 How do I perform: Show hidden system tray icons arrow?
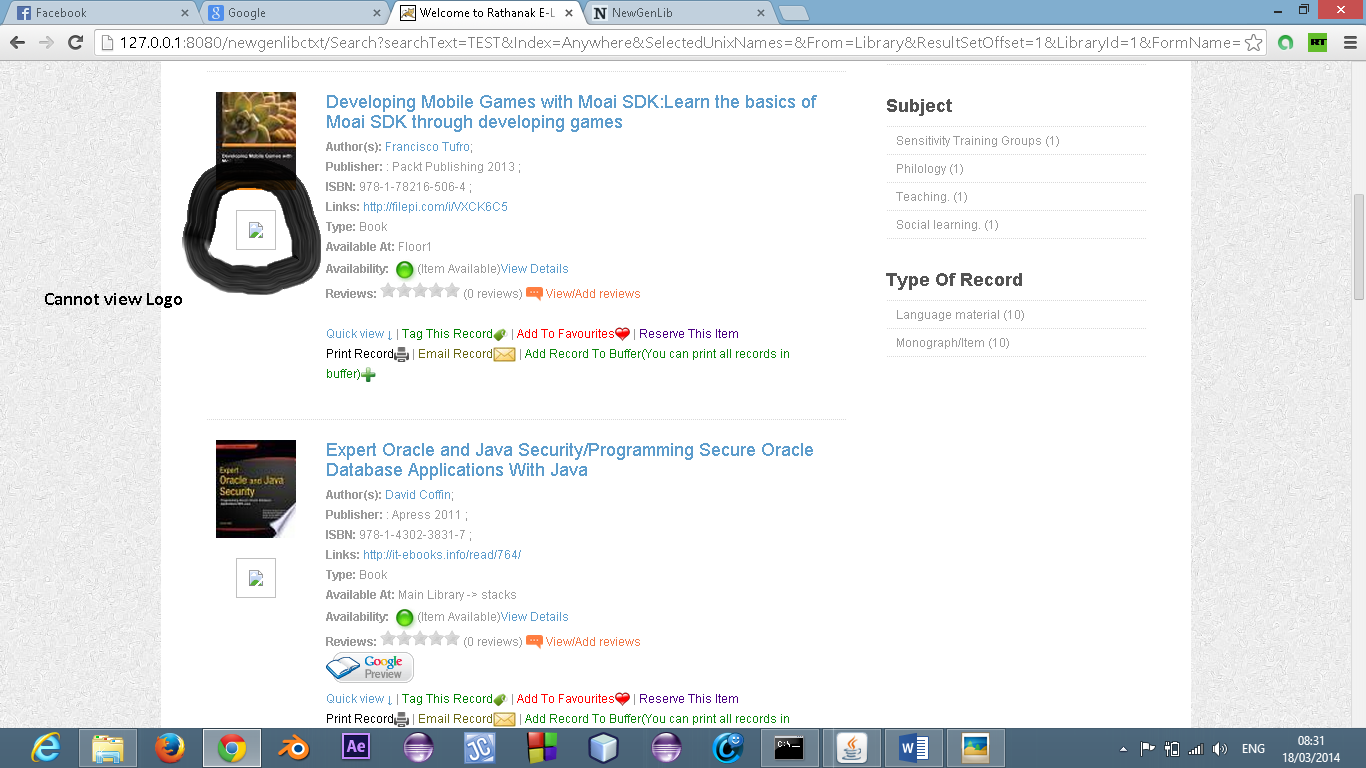tap(1123, 748)
